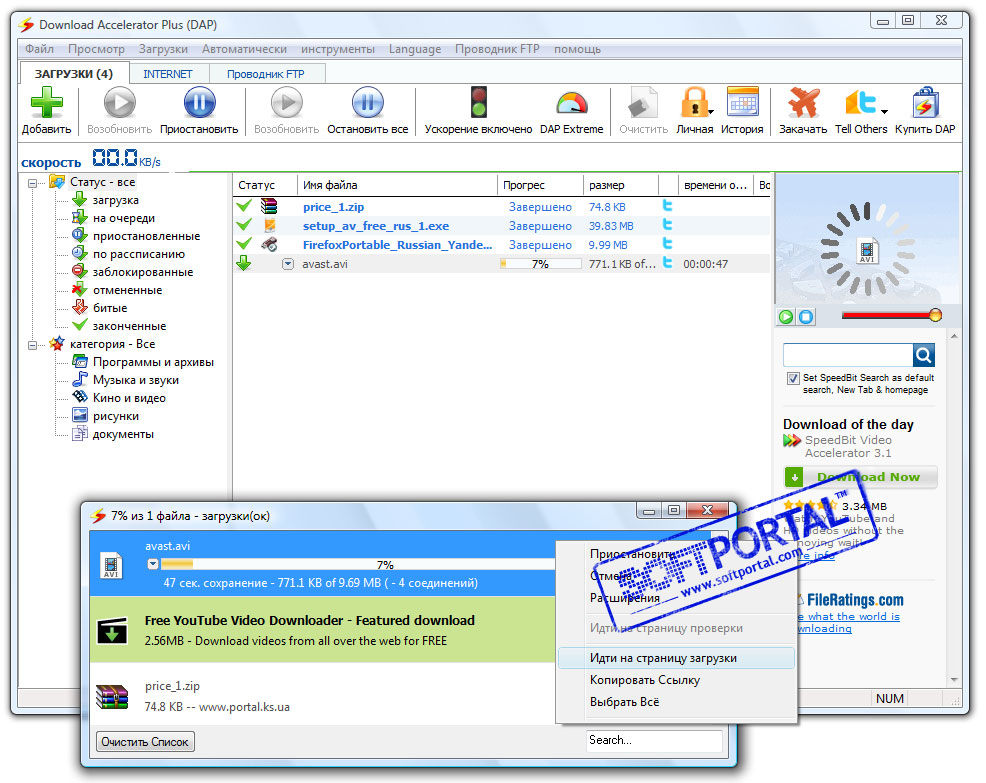Click the Download Now button
The width and height of the screenshot is (986, 783).
861,477
